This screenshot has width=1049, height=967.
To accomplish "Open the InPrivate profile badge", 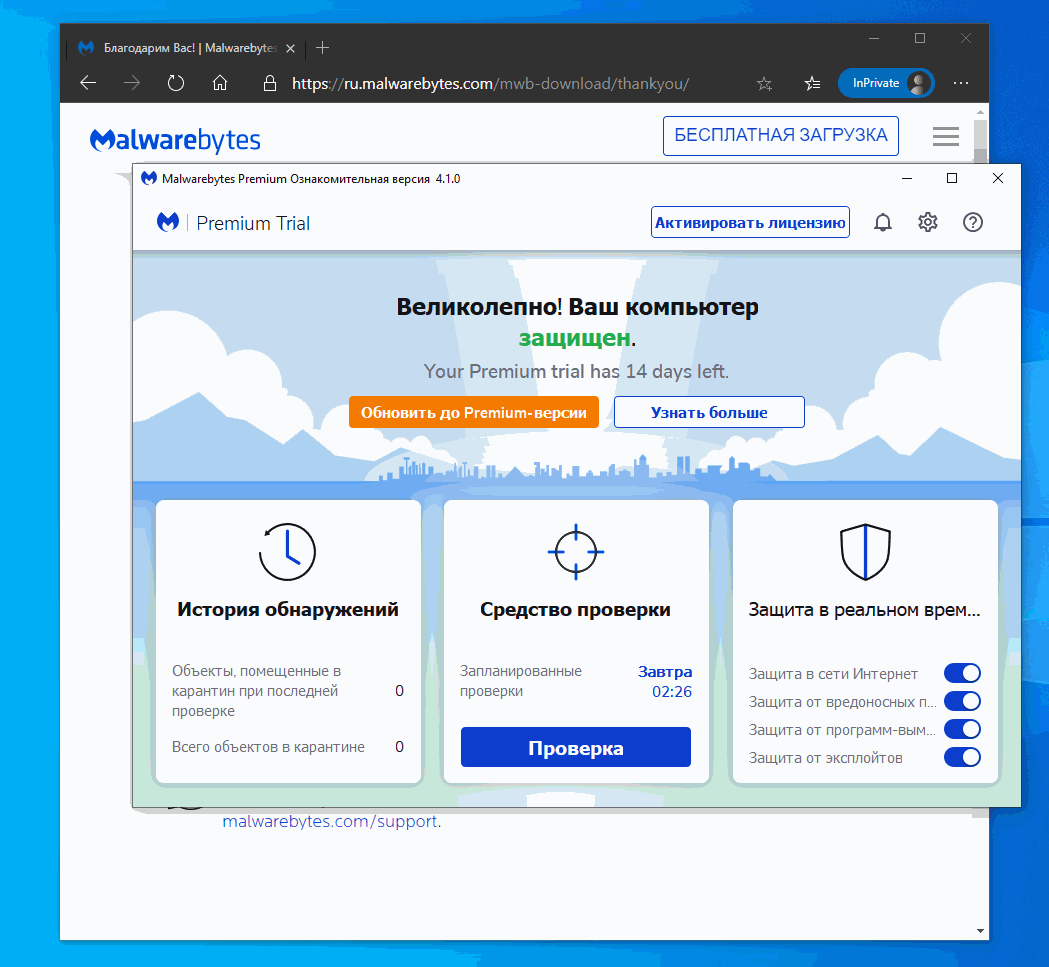I will [x=886, y=83].
